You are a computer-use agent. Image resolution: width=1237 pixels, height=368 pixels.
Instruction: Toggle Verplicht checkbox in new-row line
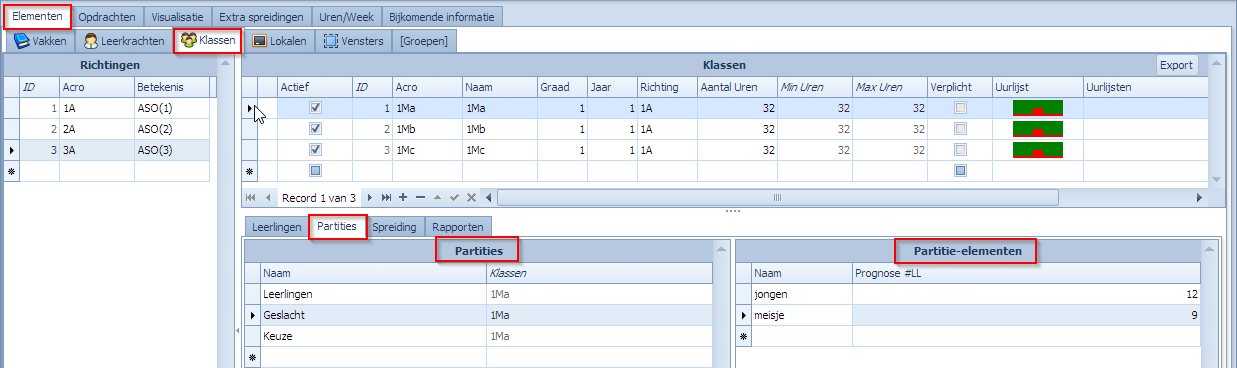960,171
